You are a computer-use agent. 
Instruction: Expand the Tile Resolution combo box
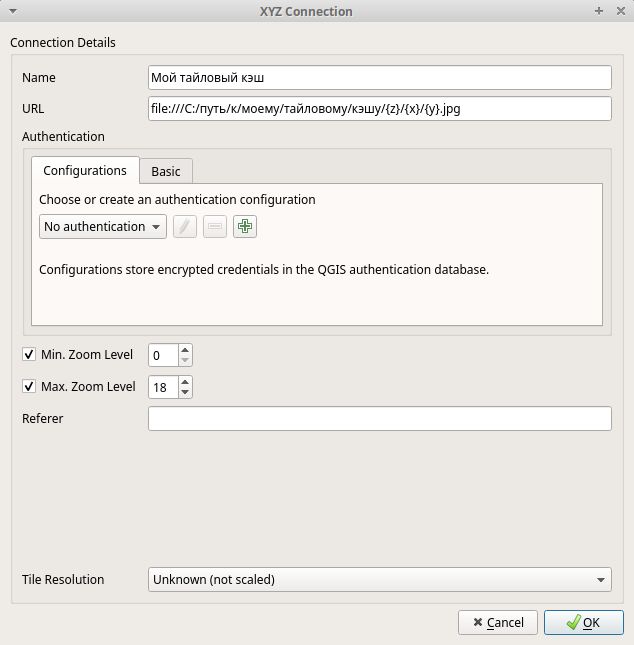point(380,579)
